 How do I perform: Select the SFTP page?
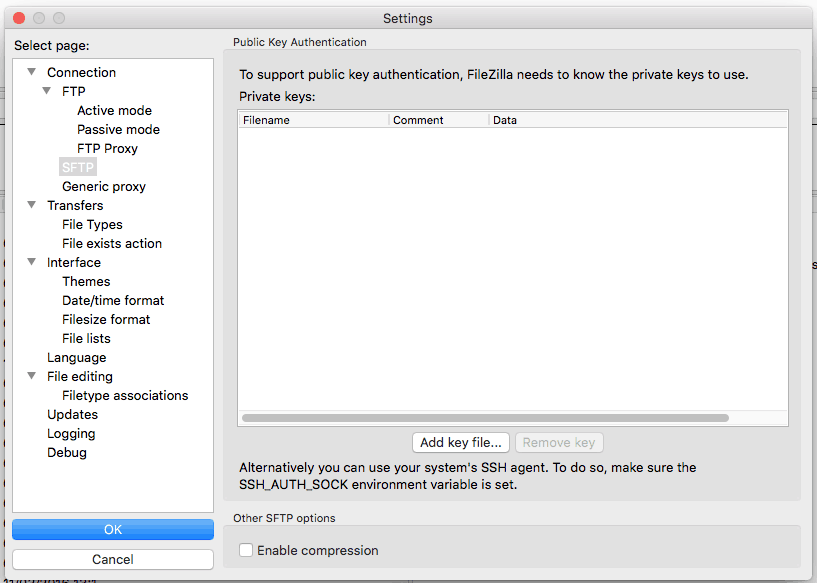click(78, 167)
